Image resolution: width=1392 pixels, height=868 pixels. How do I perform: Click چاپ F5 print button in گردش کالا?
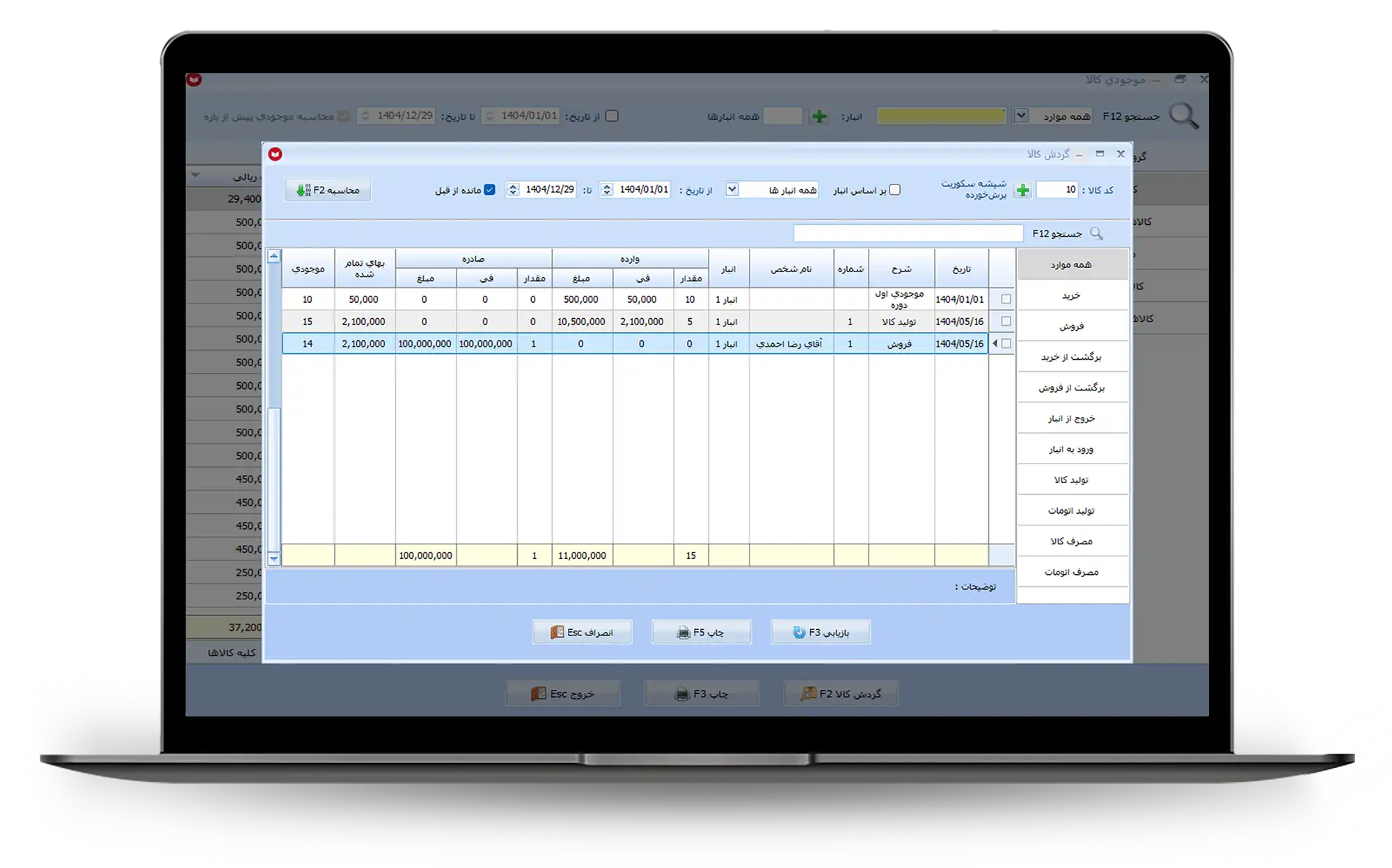702,632
